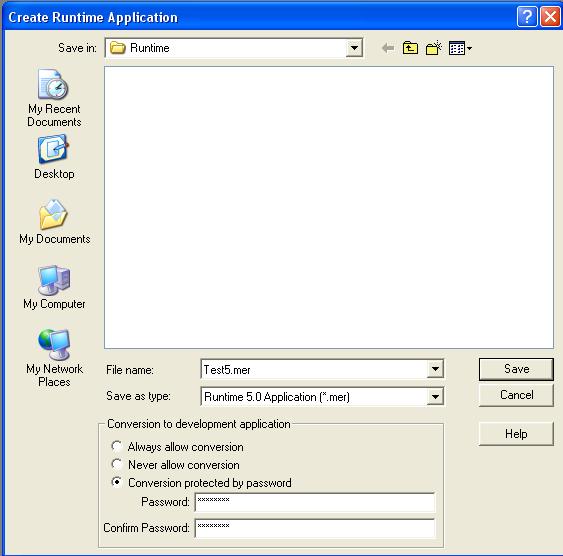Screen dimensions: 563x556
Task: Select My Computer in places bar
Action: coord(54,287)
